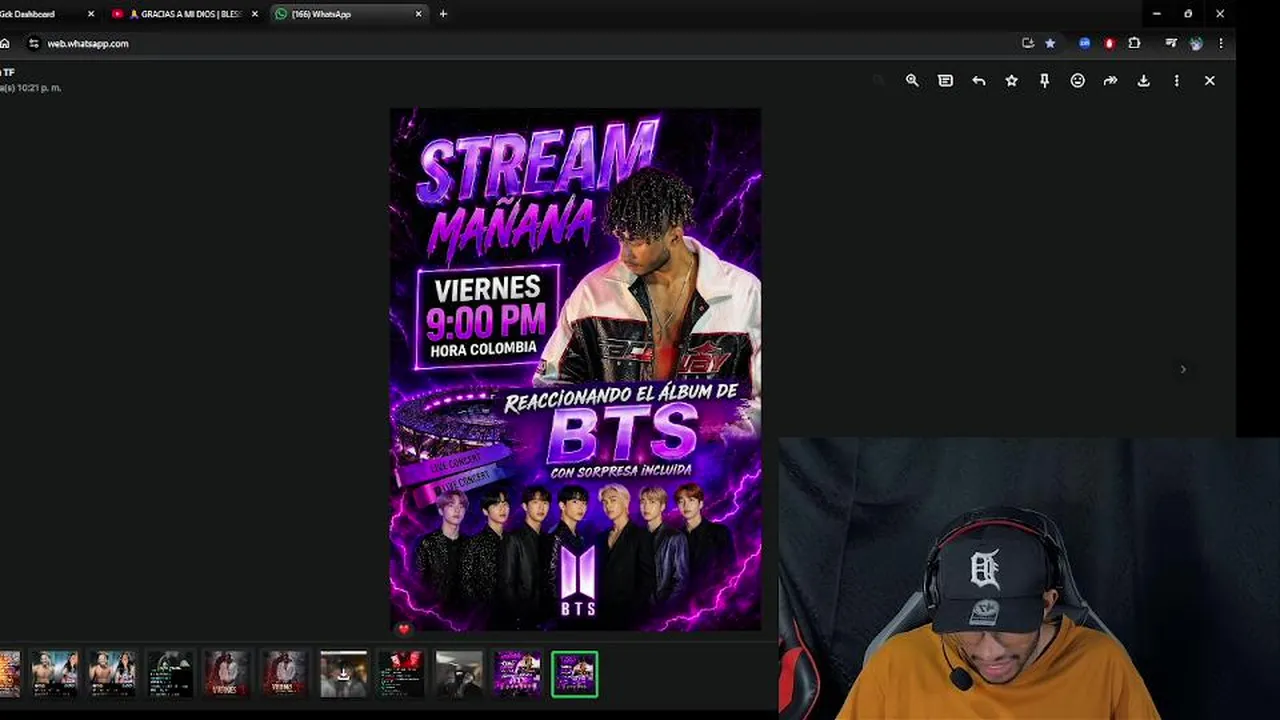Select the green-highlighted current BTS poster thumbnail

[574, 674]
